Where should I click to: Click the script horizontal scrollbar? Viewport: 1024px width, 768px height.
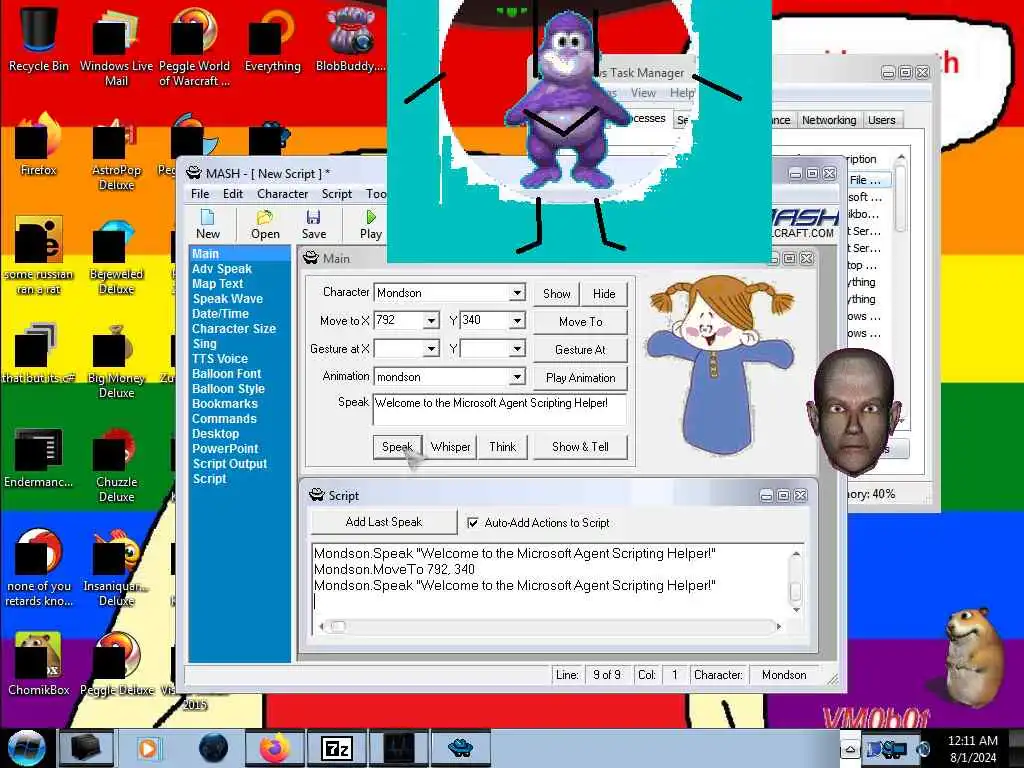[x=550, y=626]
